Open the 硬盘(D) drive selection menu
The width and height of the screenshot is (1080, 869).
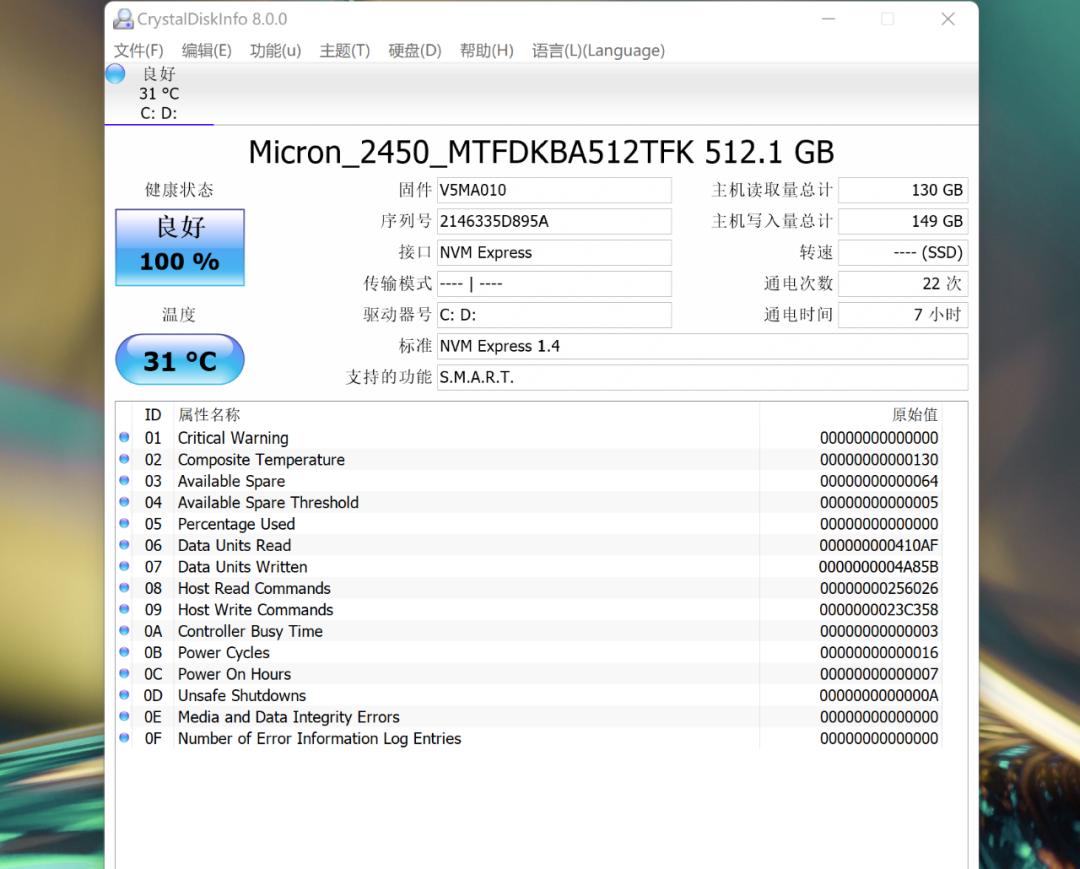(414, 50)
